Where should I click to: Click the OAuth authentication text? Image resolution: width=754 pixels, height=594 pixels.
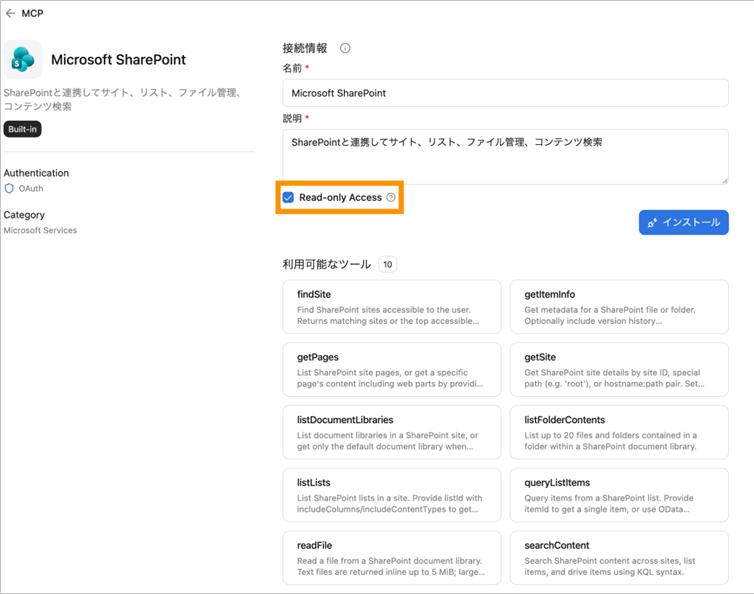pos(31,189)
